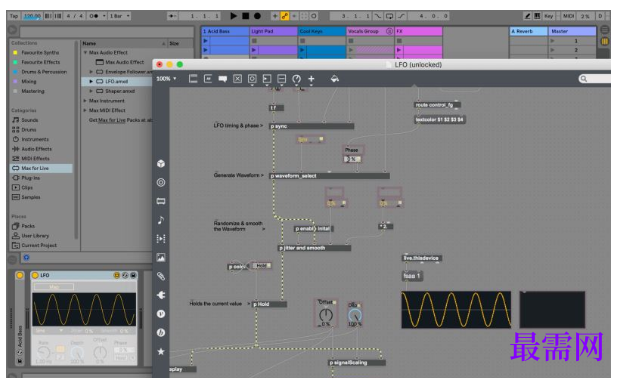Click the Tap tempo button
622x378 pixels.
point(14,16)
